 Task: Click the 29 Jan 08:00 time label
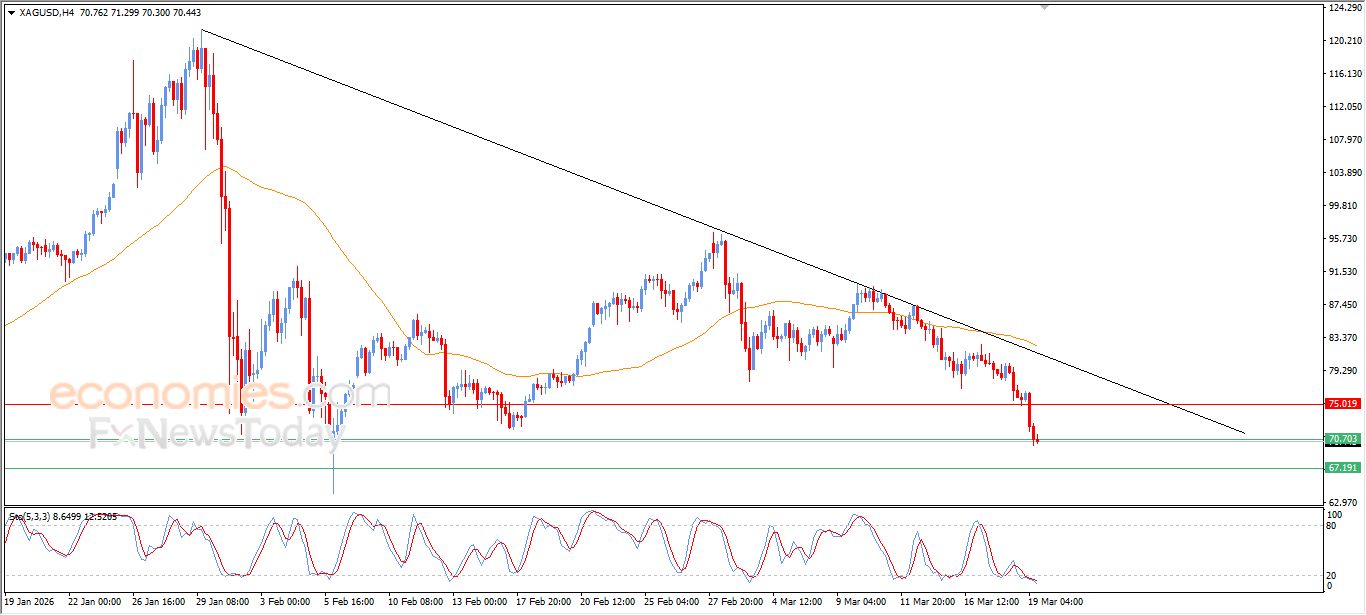pyautogui.click(x=223, y=602)
